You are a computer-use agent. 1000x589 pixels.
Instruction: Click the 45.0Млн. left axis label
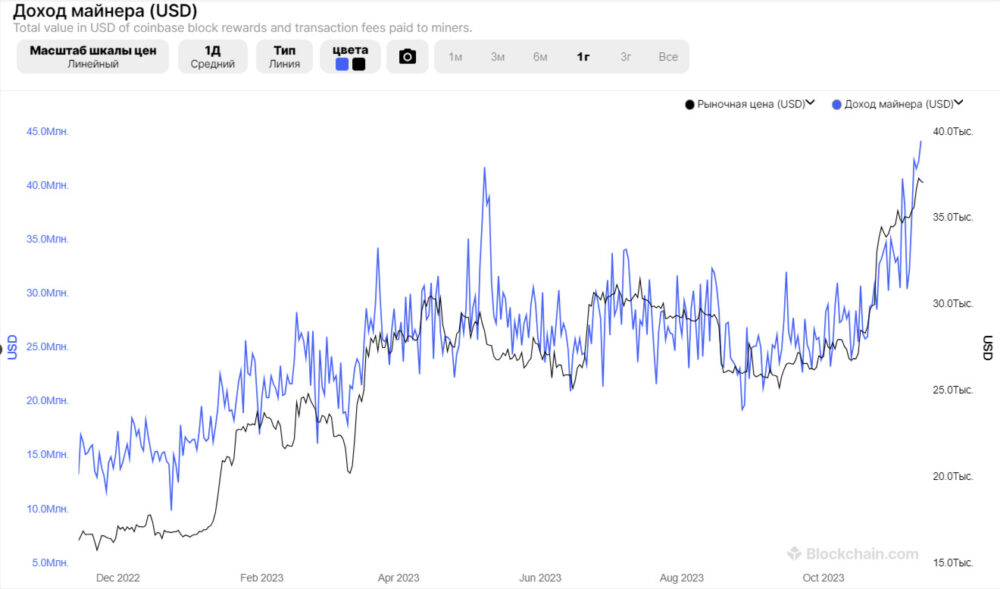(x=47, y=131)
